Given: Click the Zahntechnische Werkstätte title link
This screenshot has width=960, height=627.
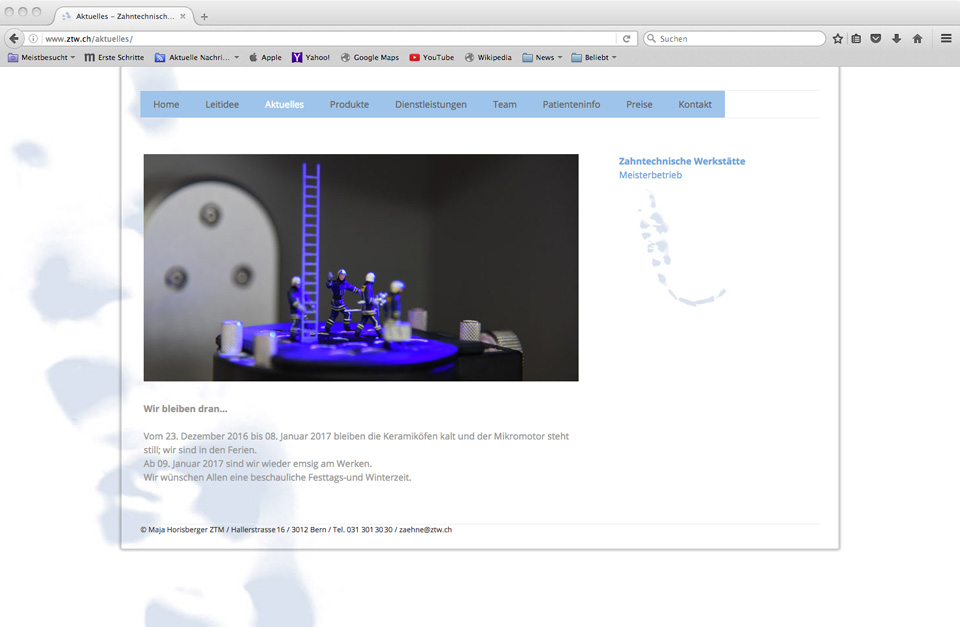Looking at the screenshot, I should click(682, 161).
